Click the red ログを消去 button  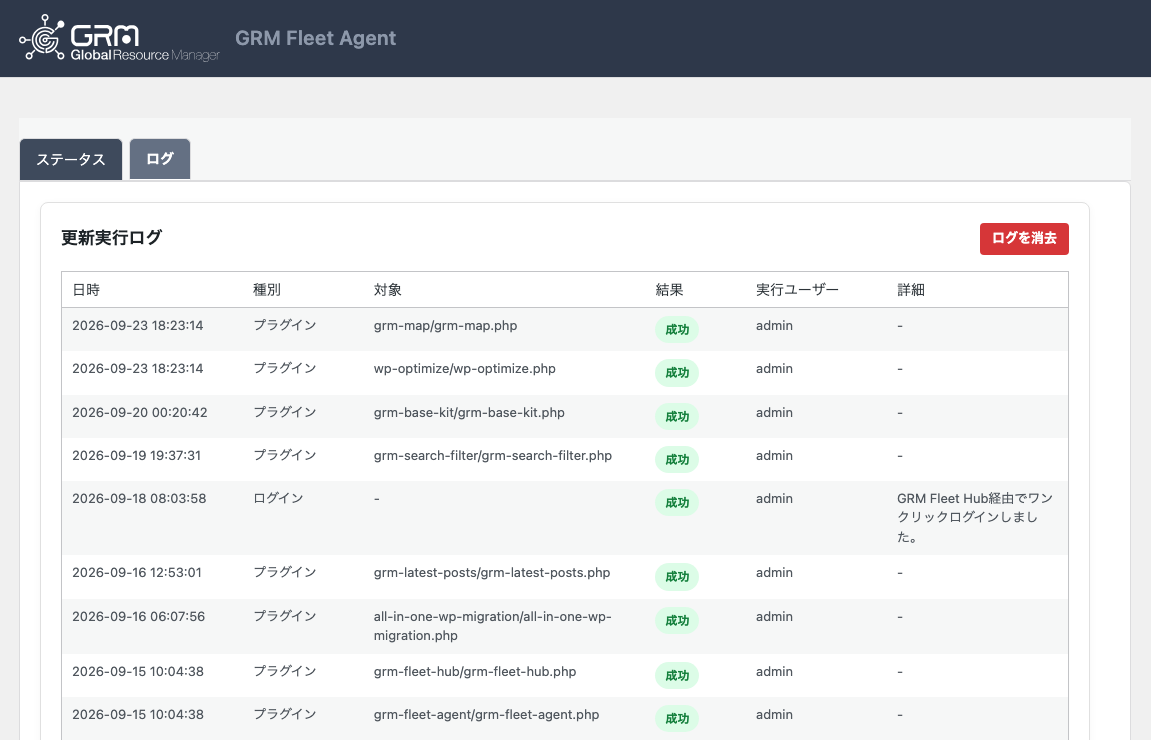click(x=1024, y=239)
